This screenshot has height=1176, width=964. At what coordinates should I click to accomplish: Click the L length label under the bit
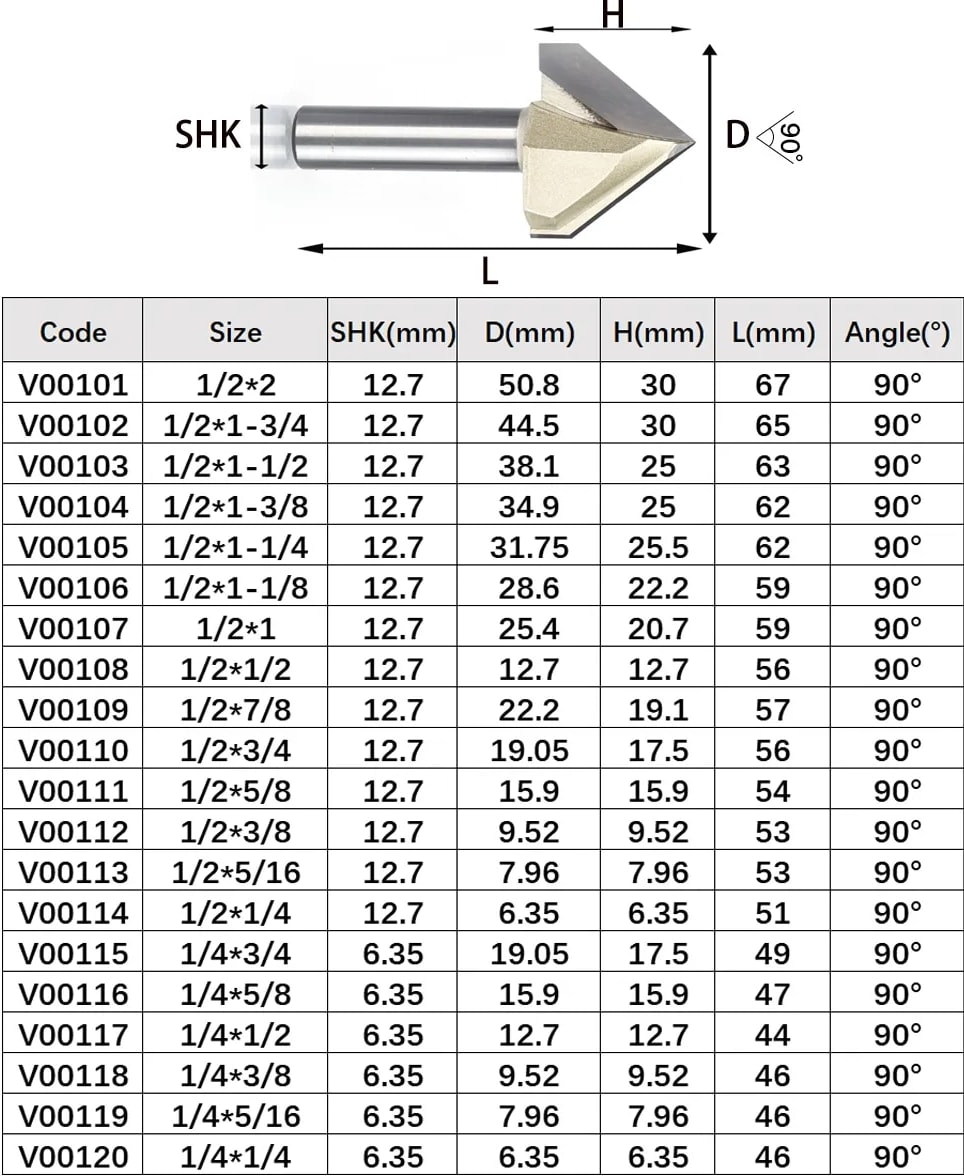click(x=489, y=271)
